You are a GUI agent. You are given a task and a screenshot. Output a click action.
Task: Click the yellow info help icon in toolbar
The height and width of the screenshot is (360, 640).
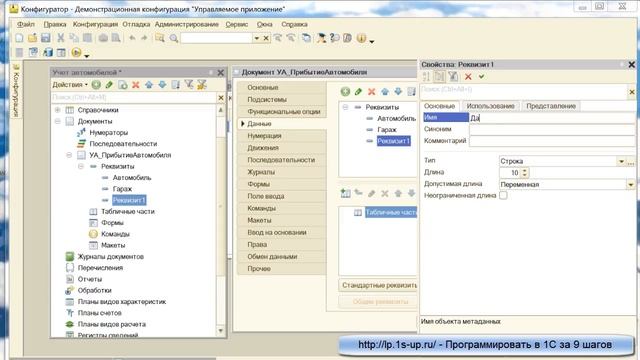(361, 38)
